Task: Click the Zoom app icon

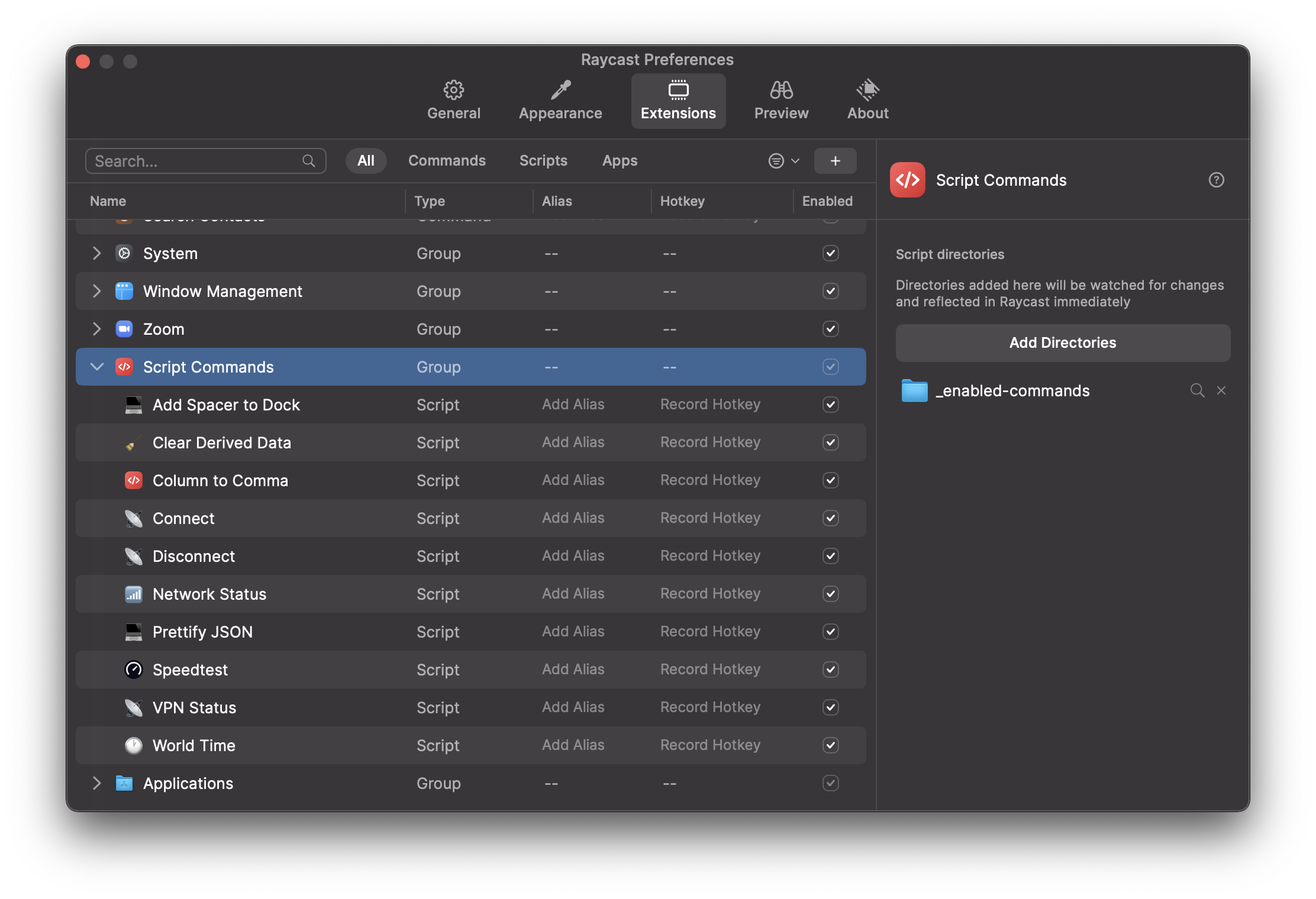Action: coord(124,329)
